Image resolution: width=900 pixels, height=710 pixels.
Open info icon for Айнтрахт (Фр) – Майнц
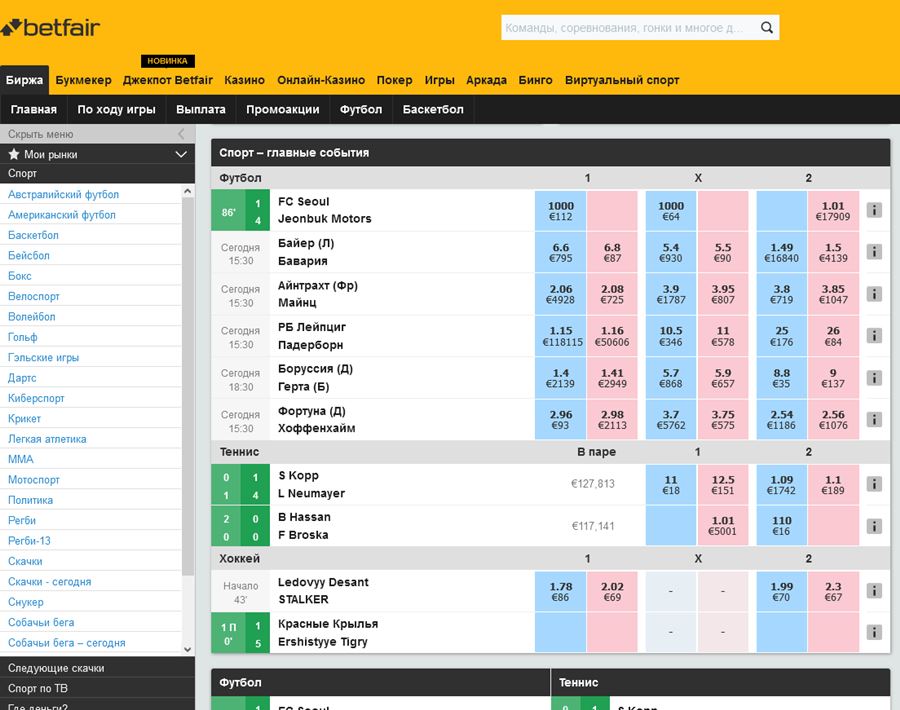click(874, 294)
